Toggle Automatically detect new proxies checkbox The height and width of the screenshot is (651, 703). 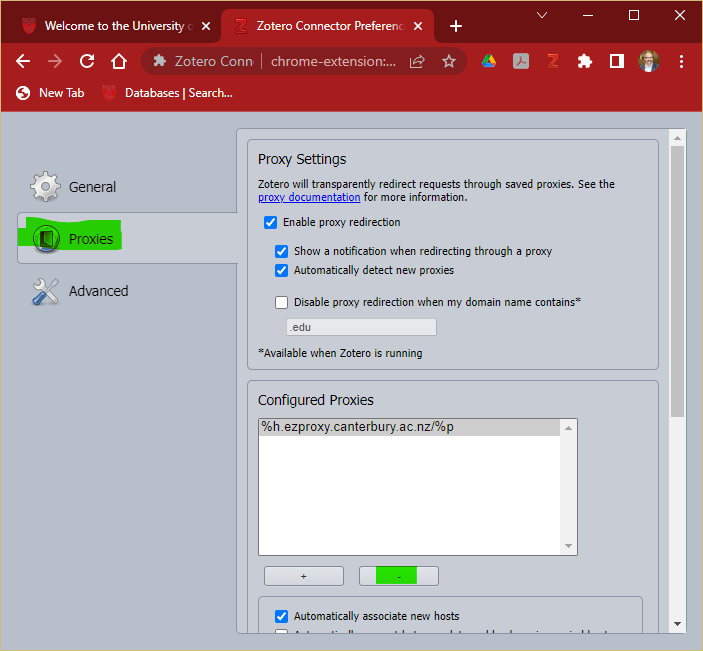point(282,270)
